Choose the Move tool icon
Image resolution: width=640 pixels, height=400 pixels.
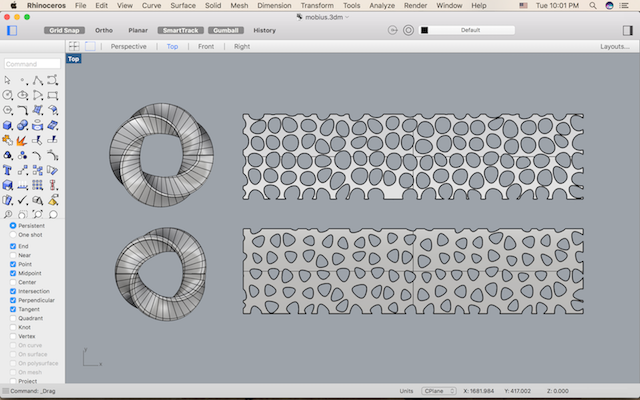[x=23, y=170]
